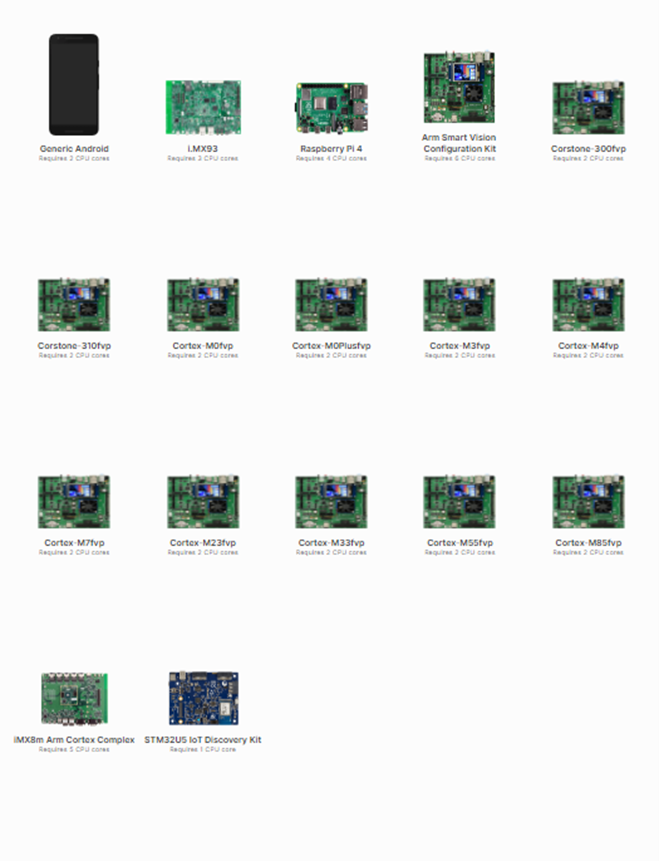This screenshot has width=659, height=861.
Task: Click the Cortex-M4fvp board image
Action: (588, 304)
